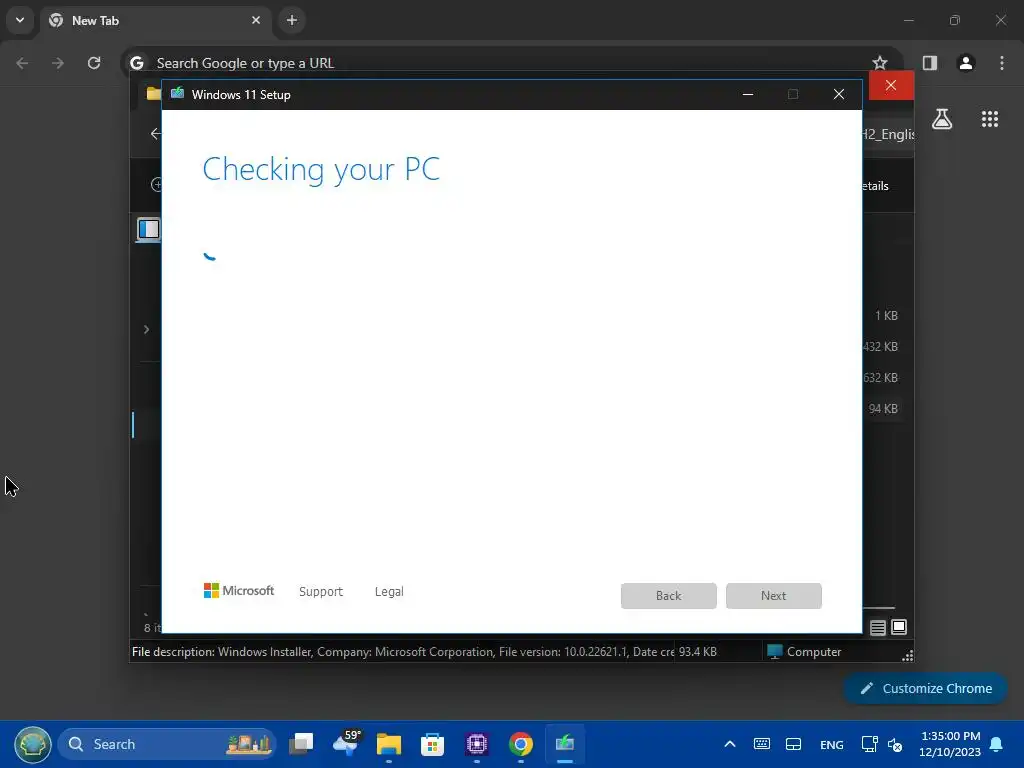Open network tray icon
The width and height of the screenshot is (1024, 768).
click(x=869, y=744)
